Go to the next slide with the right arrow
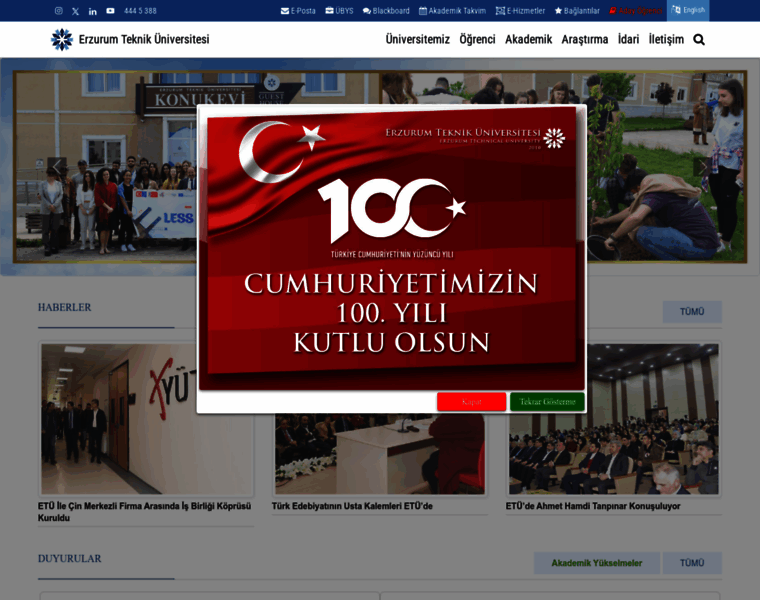Image resolution: width=760 pixels, height=600 pixels. pyautogui.click(x=702, y=166)
